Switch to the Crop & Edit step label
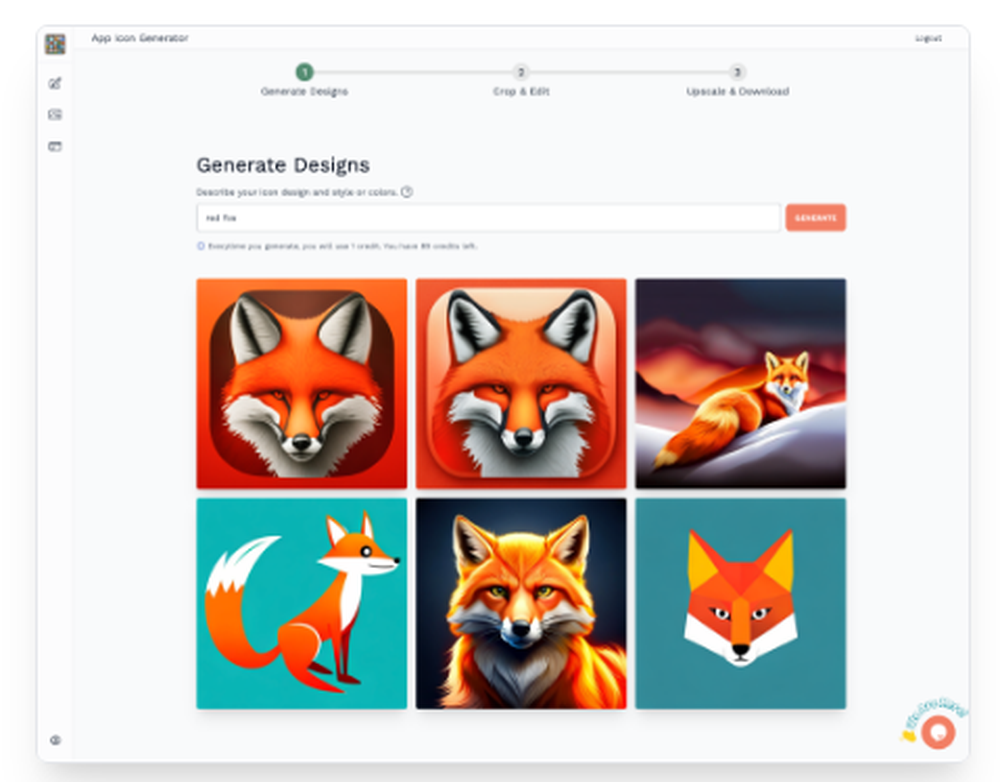Viewport: 1000px width, 782px height. [x=521, y=91]
